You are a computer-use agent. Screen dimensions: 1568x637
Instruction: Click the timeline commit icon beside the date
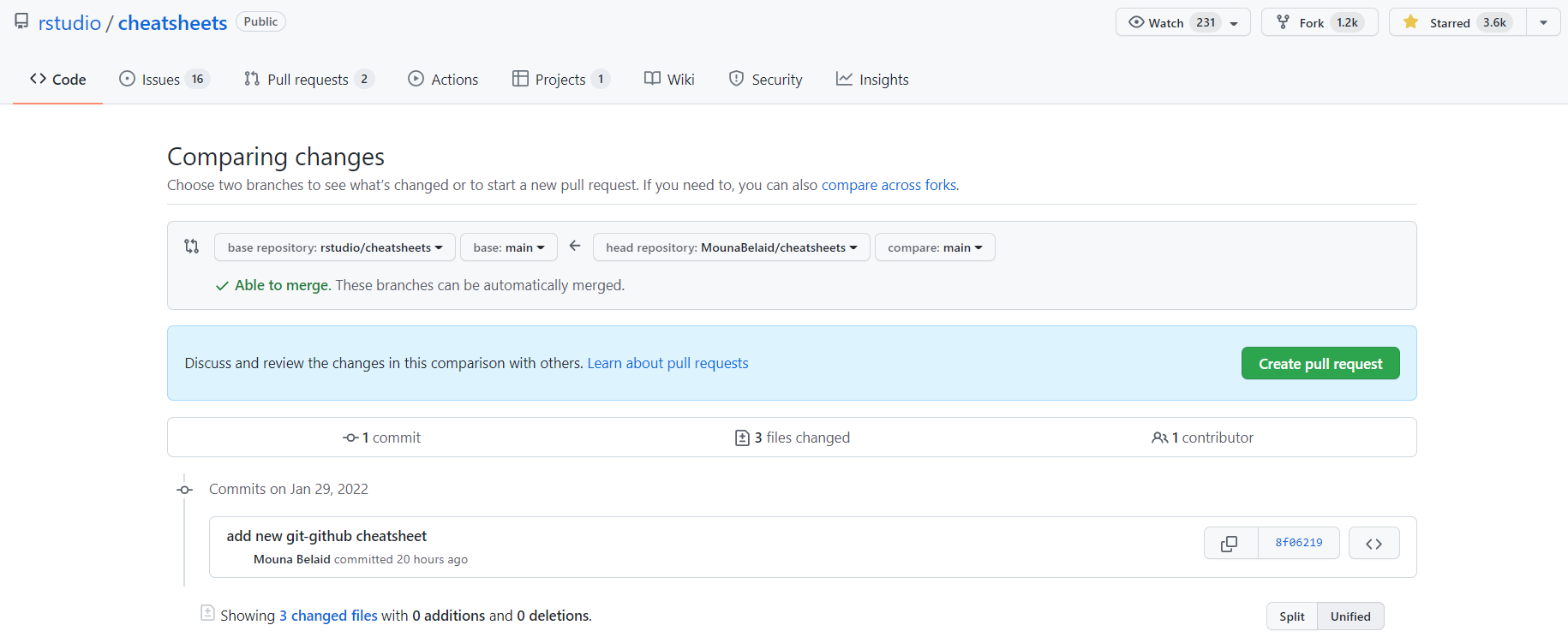tap(184, 490)
